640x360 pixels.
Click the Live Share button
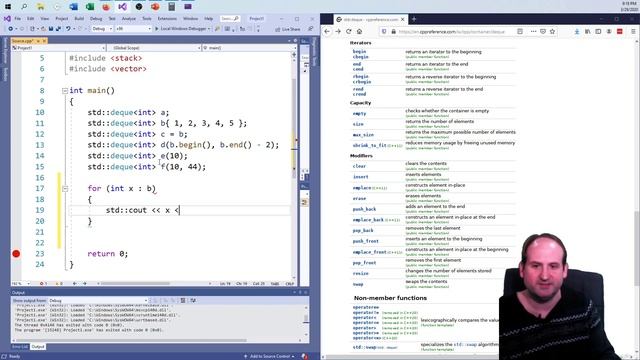pos(288,29)
